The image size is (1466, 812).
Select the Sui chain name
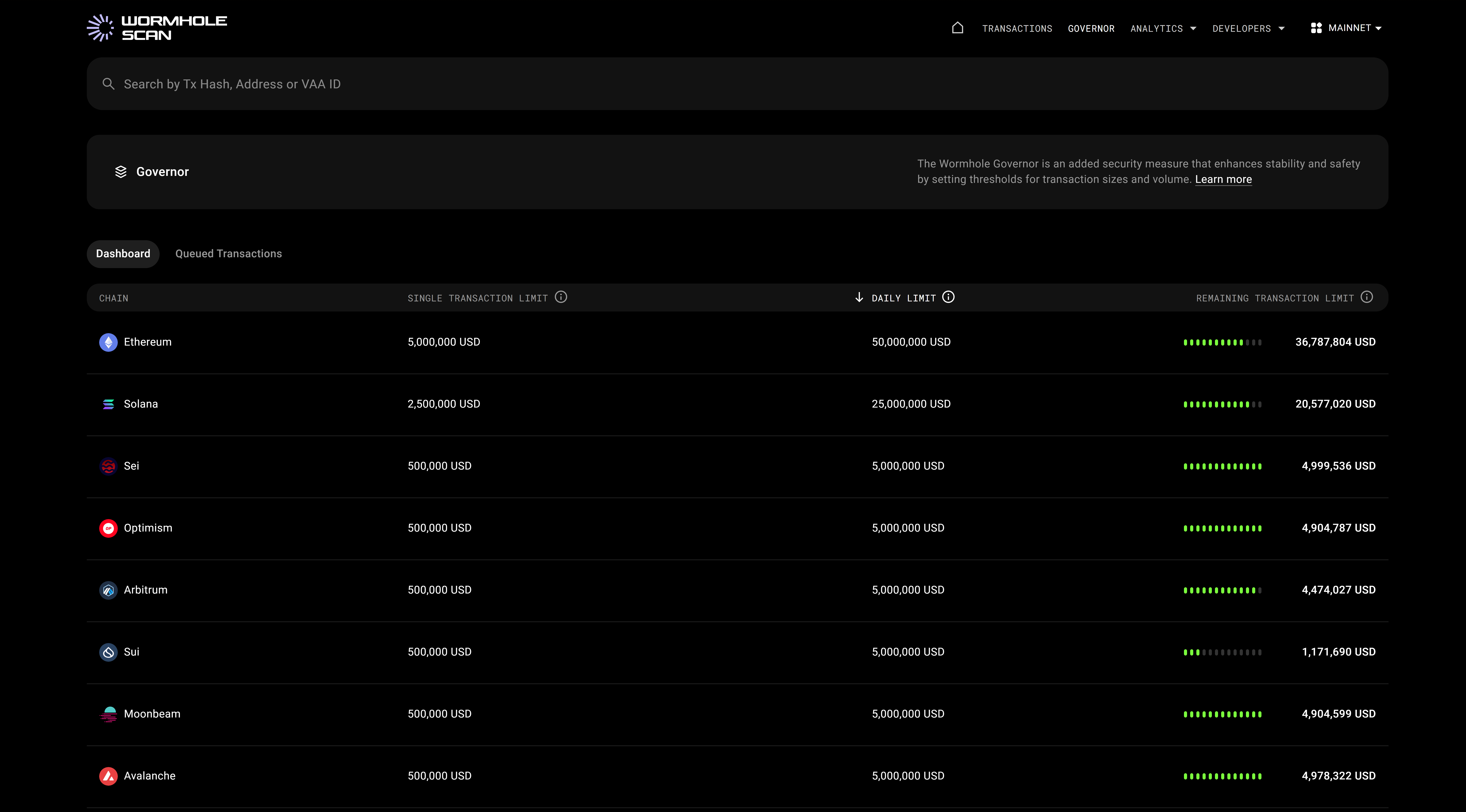pyautogui.click(x=132, y=652)
